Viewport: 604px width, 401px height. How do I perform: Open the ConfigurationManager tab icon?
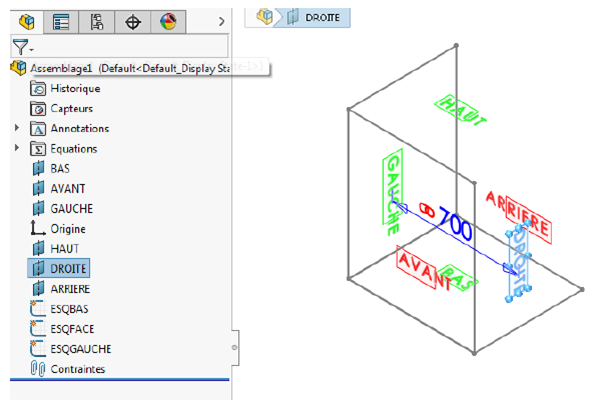(97, 20)
